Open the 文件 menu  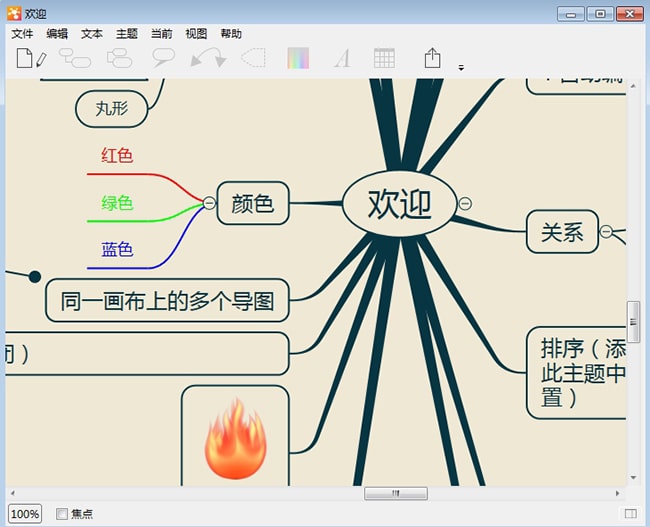click(22, 34)
